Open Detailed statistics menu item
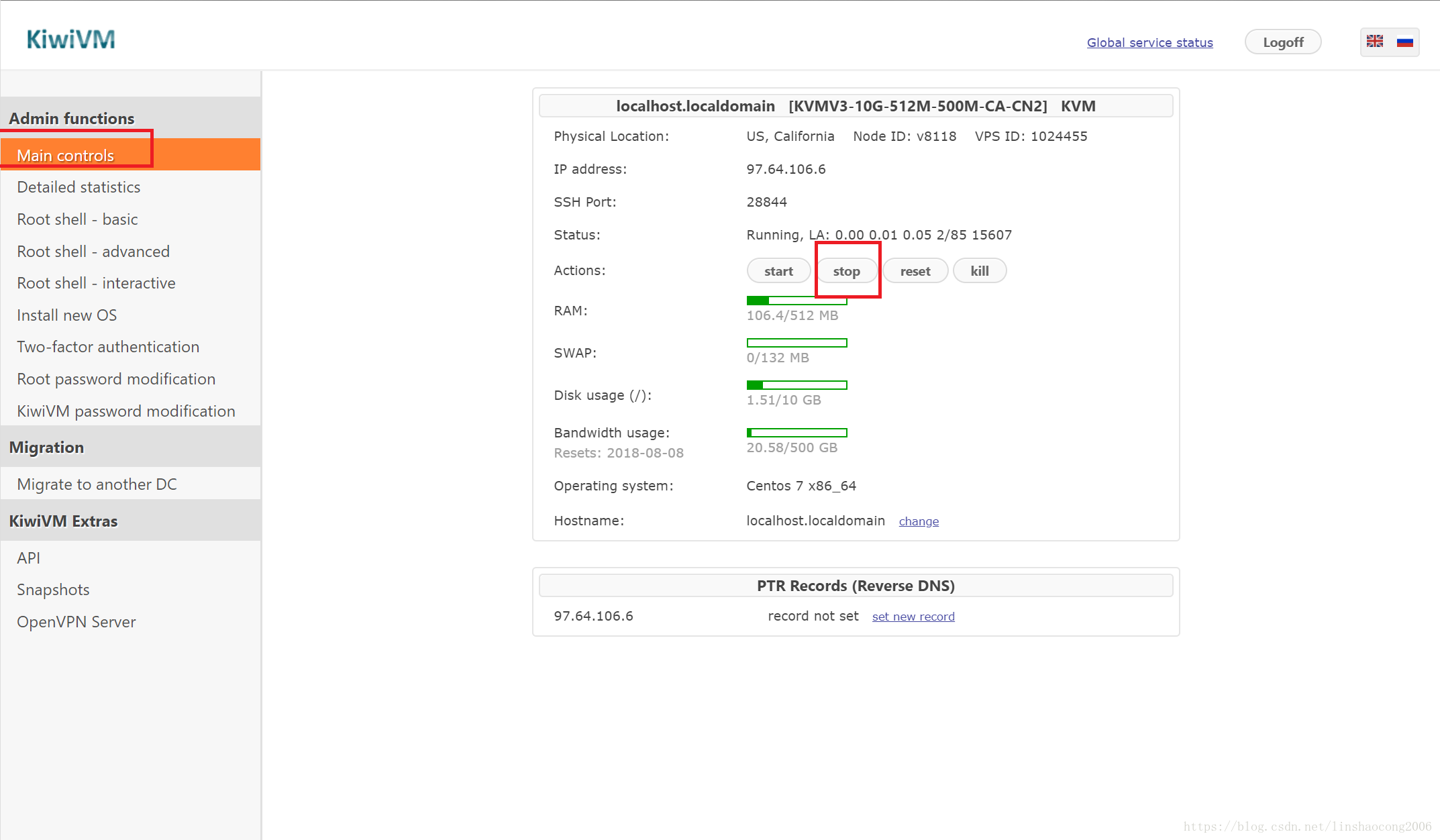 79,187
